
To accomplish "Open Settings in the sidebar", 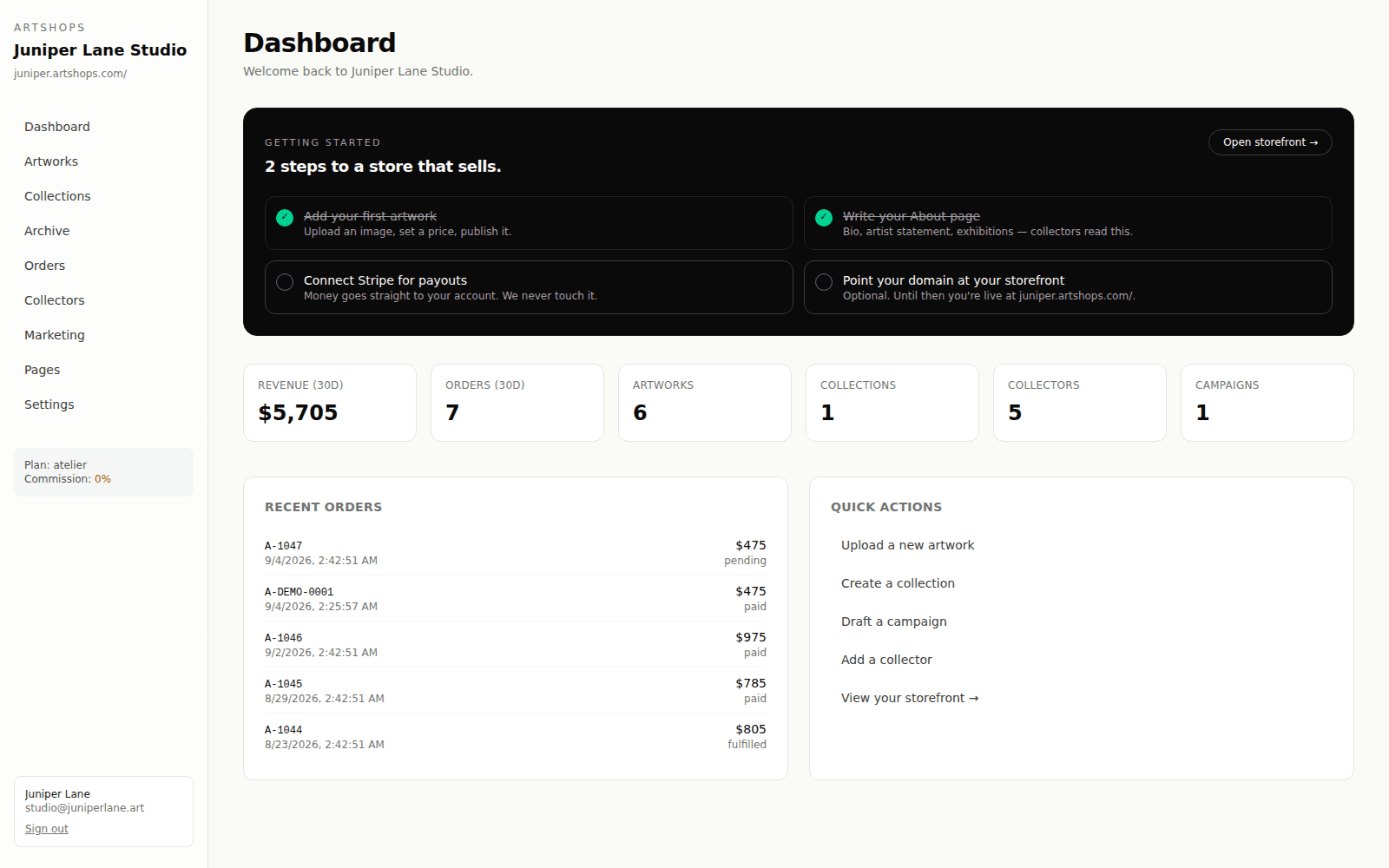I will [103, 404].
